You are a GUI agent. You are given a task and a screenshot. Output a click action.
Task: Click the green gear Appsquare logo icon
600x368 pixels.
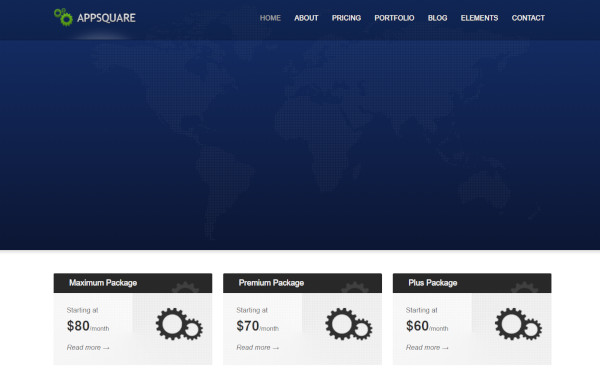click(x=63, y=17)
